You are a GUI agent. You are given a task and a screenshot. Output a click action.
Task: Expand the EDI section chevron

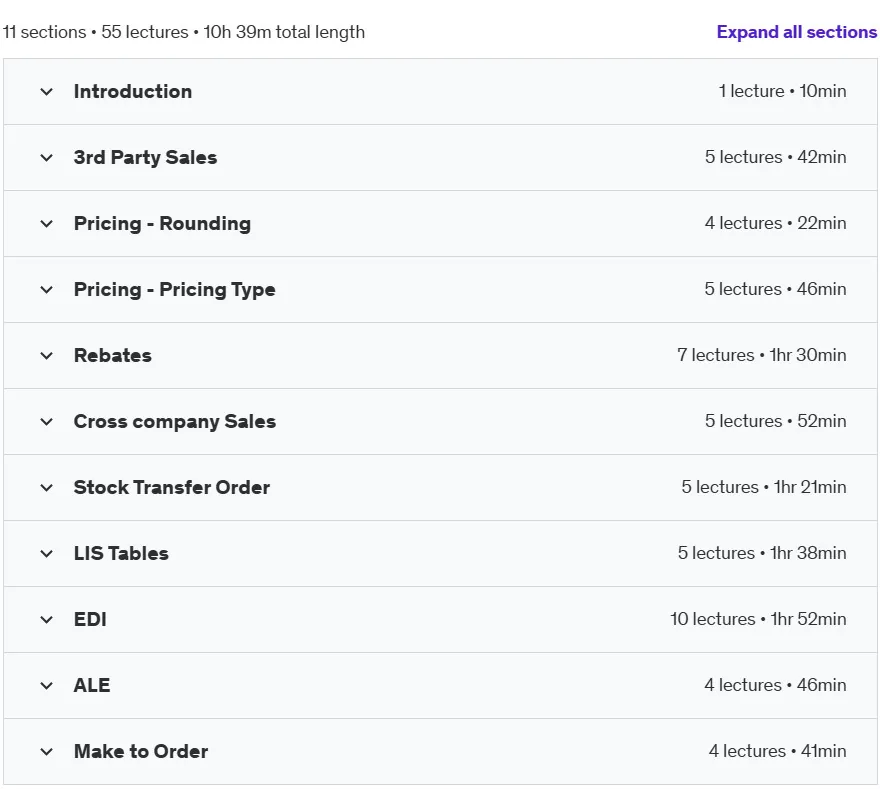(47, 620)
